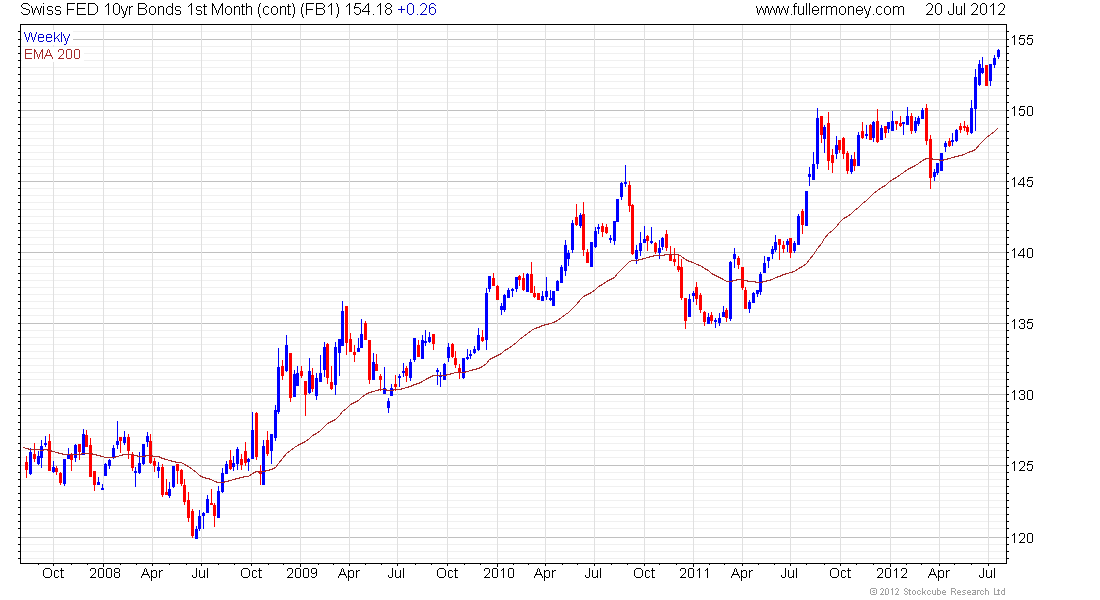The image size is (1100, 600).
Task: Click the Apr label right after 2009
Action: [x=349, y=573]
